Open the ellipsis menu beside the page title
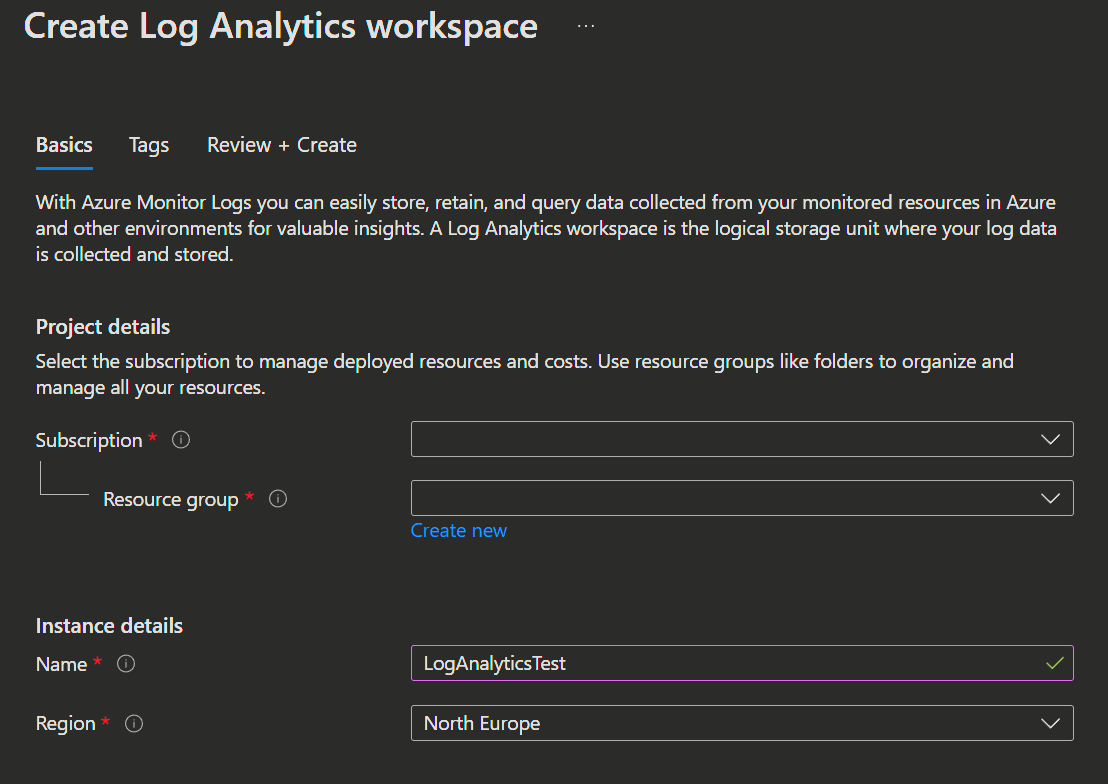Screen dimensions: 1108x784 [586, 26]
